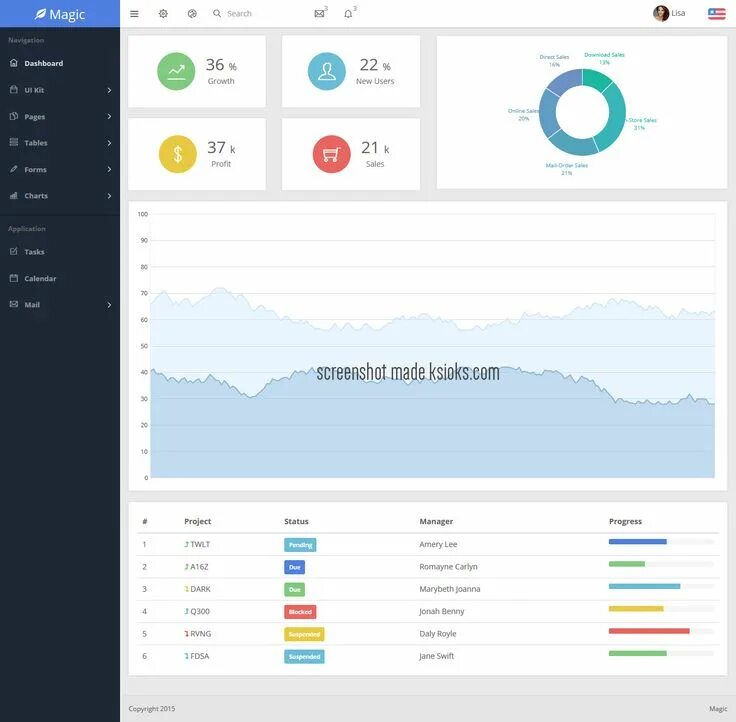Image resolution: width=736 pixels, height=722 pixels.
Task: Click manager name Jonah Benny
Action: [x=442, y=612]
